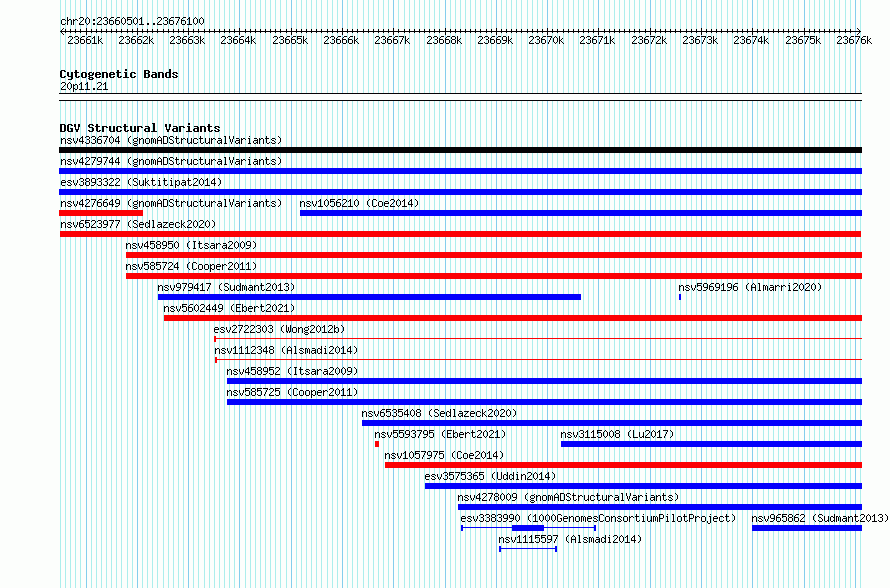Select the blue nsv979417 Sudmant2013 bar

pyautogui.click(x=370, y=297)
